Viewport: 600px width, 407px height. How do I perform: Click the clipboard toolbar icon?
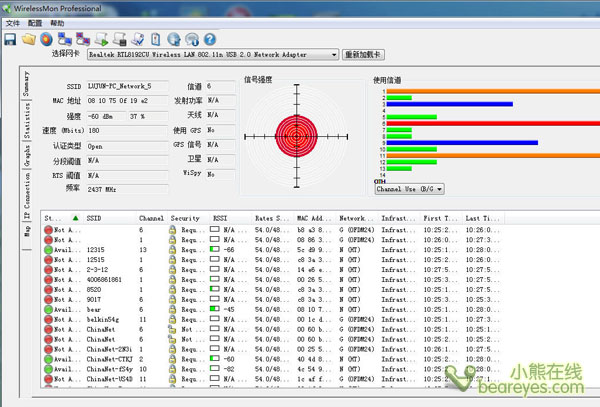point(155,39)
